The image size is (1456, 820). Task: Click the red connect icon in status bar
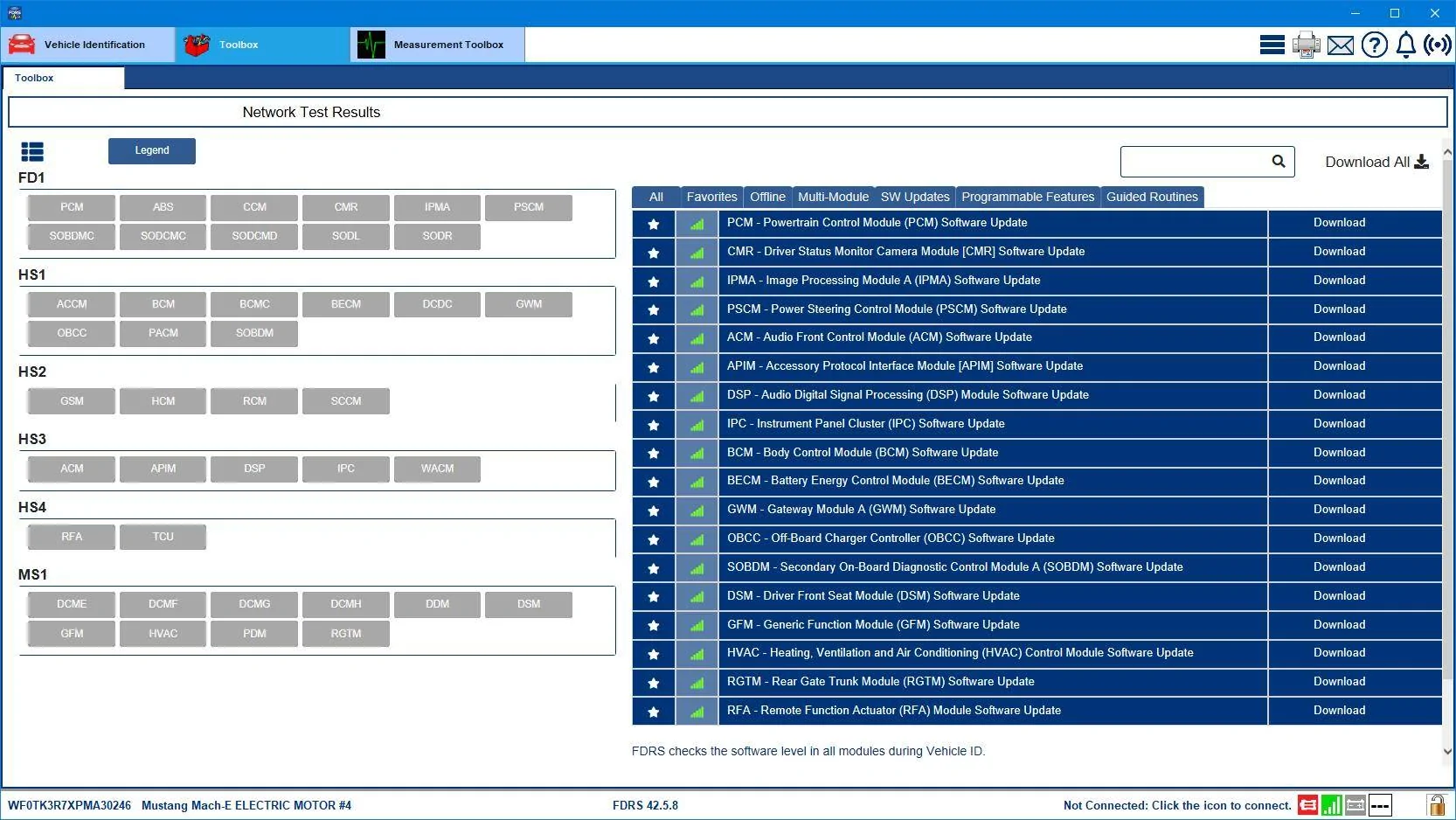tap(1307, 805)
